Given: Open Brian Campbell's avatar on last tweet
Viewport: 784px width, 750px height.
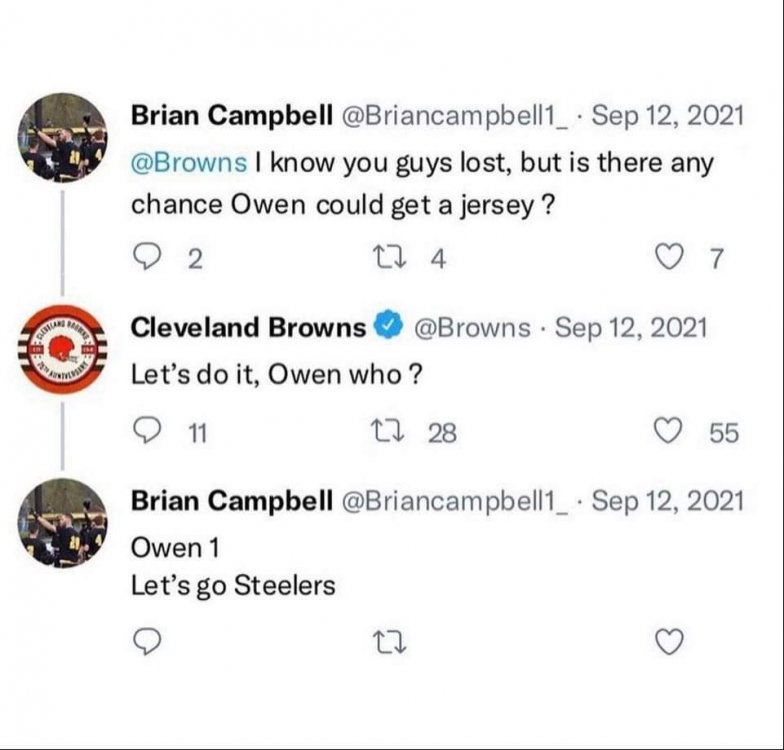Looking at the screenshot, I should (63, 522).
